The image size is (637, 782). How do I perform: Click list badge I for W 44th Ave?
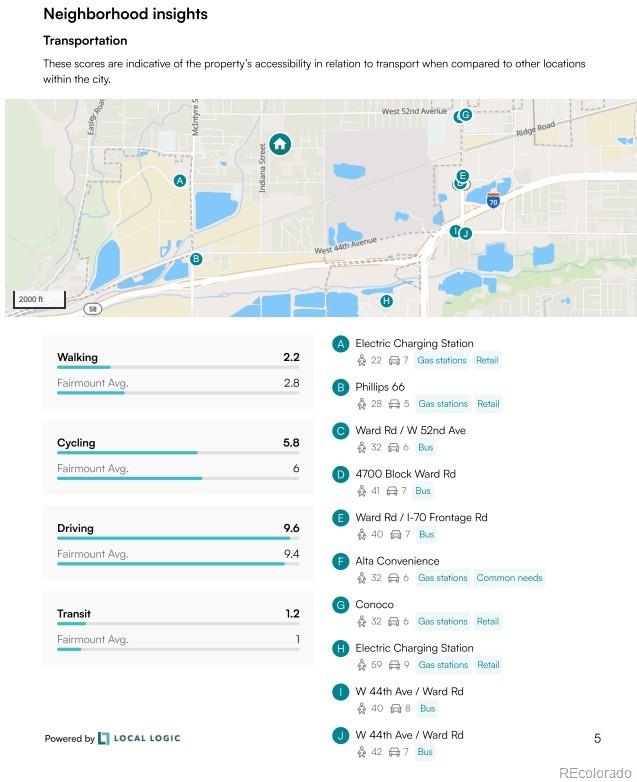(341, 692)
